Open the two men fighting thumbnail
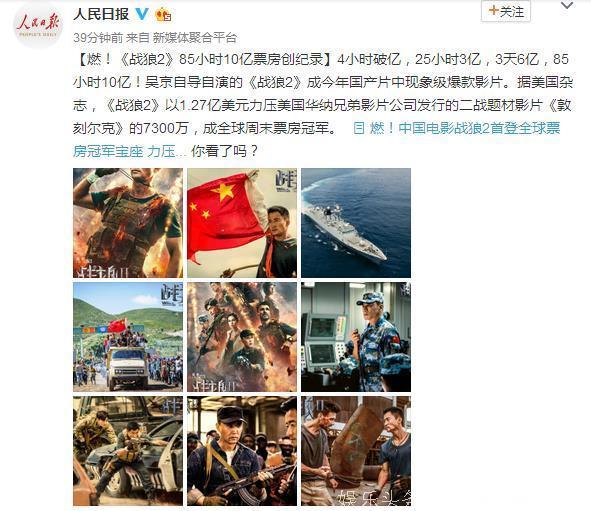 [x=356, y=451]
